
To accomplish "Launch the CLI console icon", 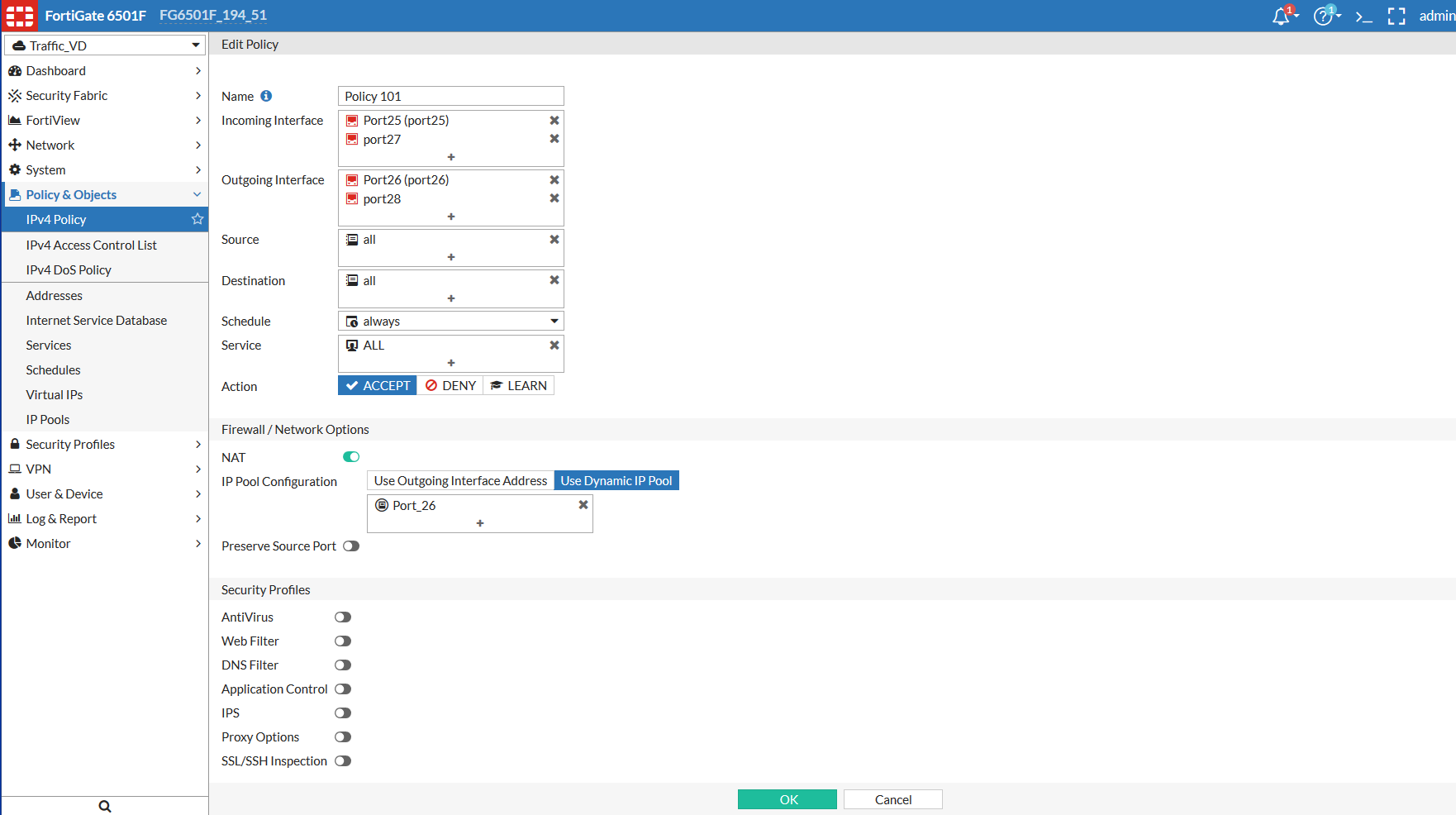I will pos(1363,17).
